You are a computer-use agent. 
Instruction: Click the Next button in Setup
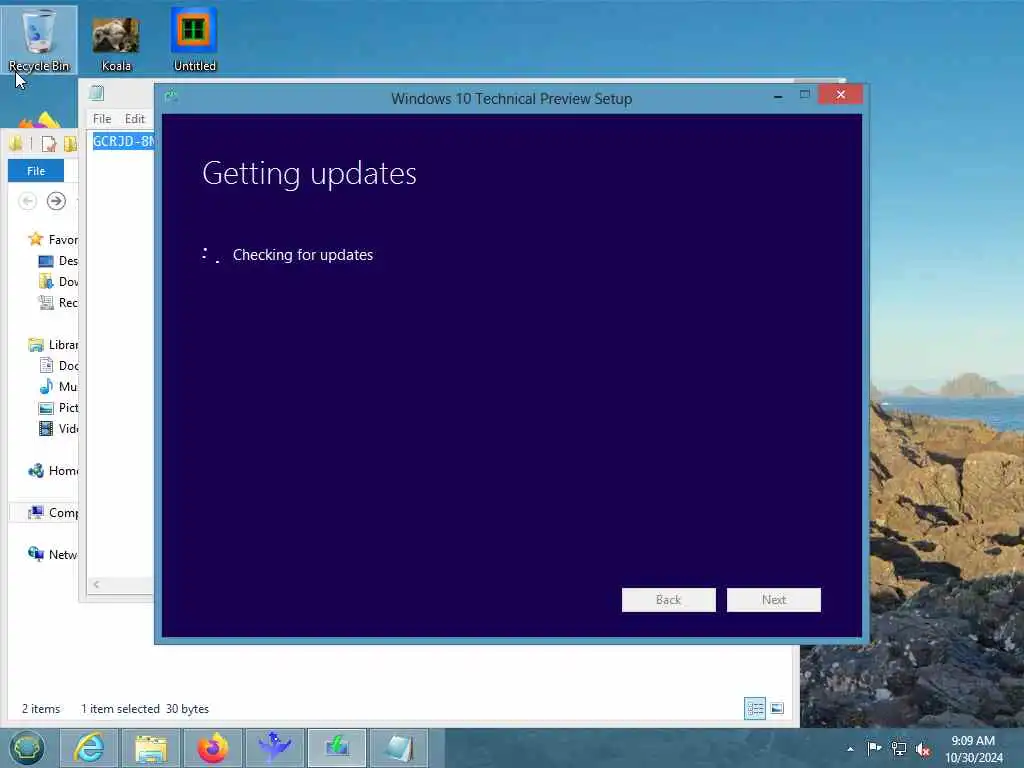[774, 600]
